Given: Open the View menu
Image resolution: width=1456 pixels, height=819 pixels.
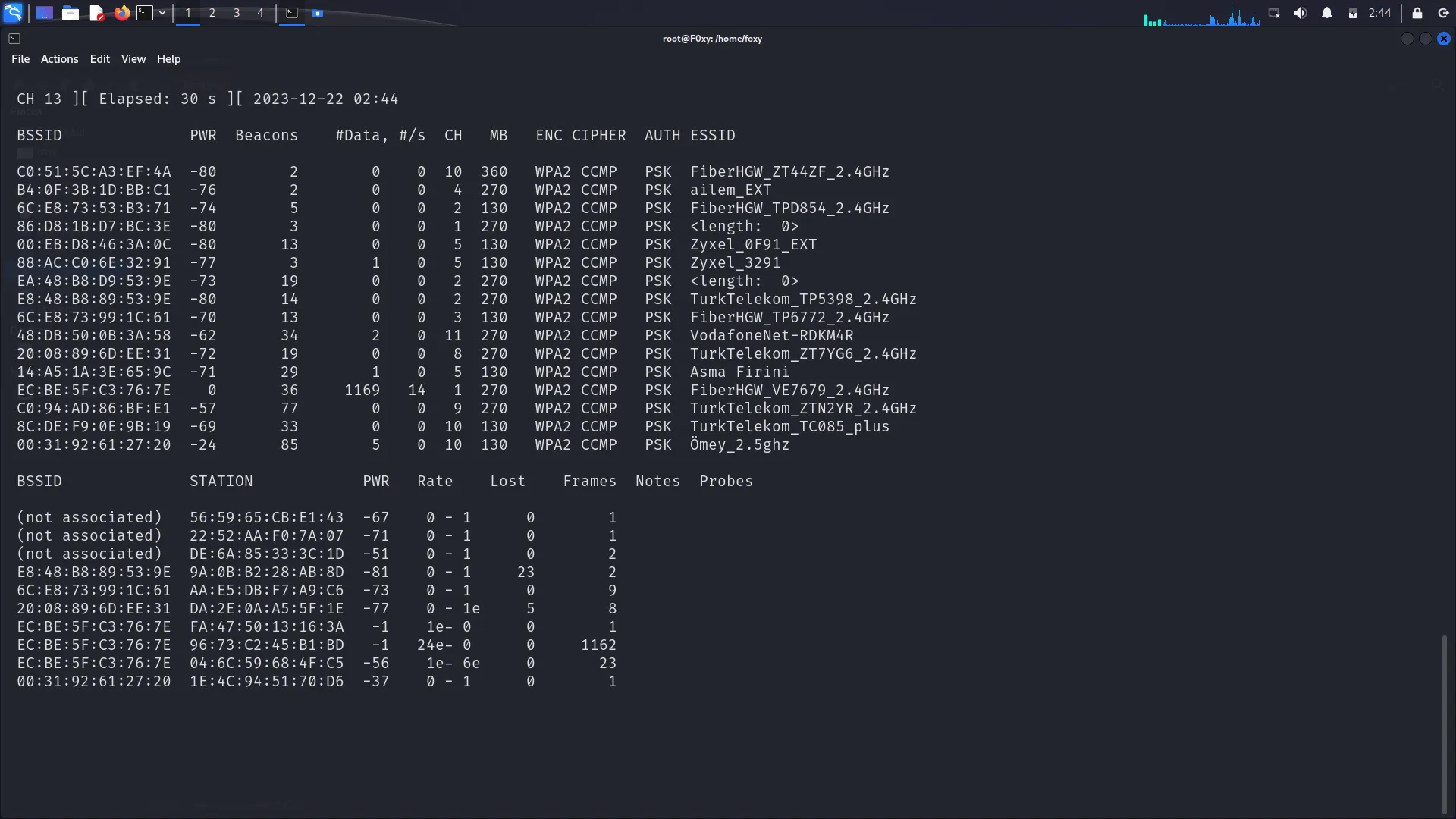Looking at the screenshot, I should [133, 59].
